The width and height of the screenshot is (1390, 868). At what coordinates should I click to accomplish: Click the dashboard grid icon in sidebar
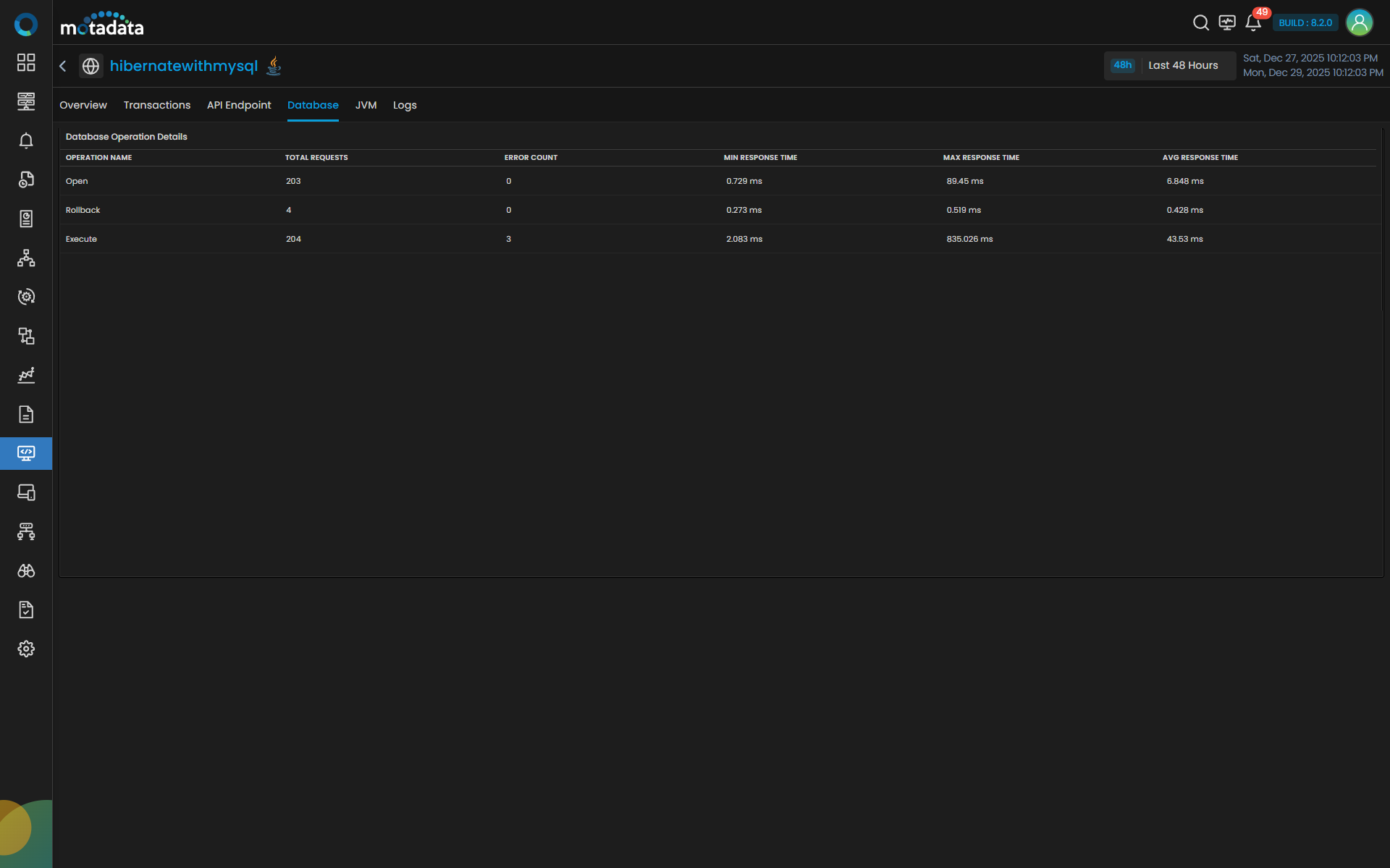click(x=26, y=63)
